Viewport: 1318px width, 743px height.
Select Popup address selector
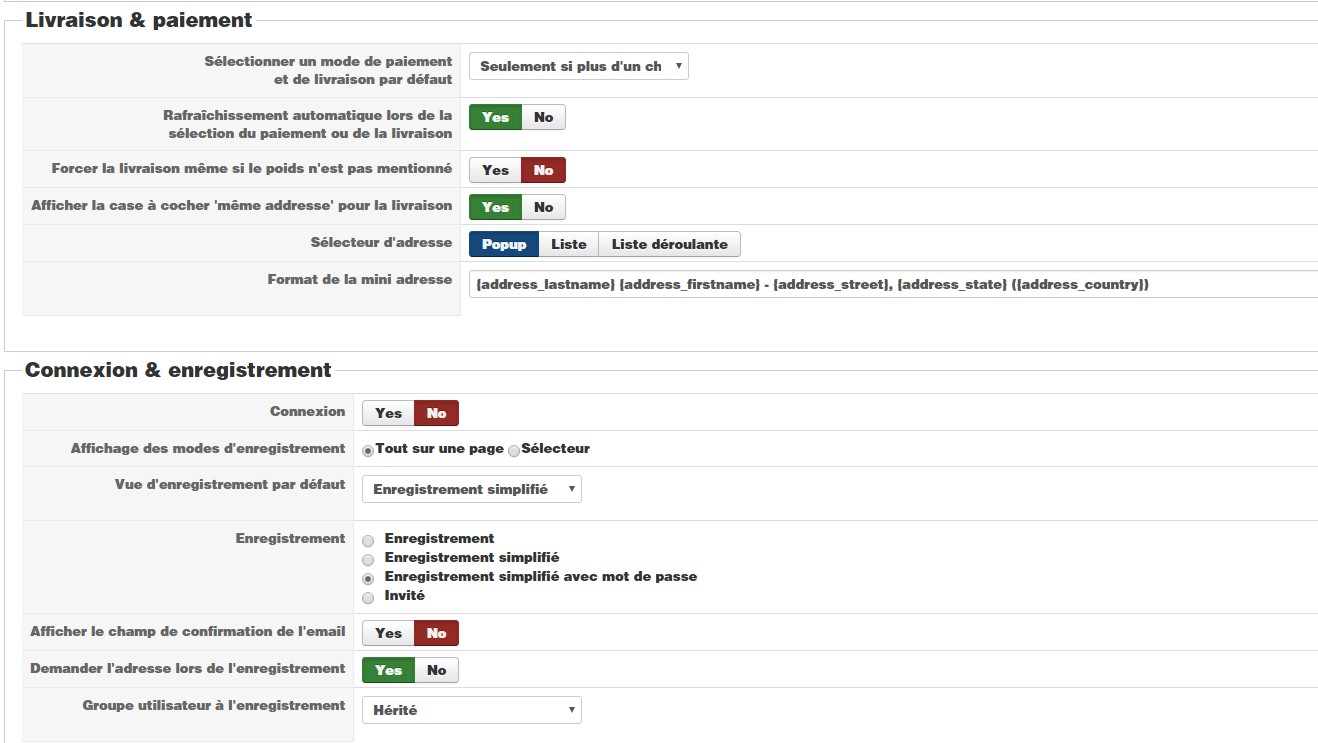tap(504, 244)
